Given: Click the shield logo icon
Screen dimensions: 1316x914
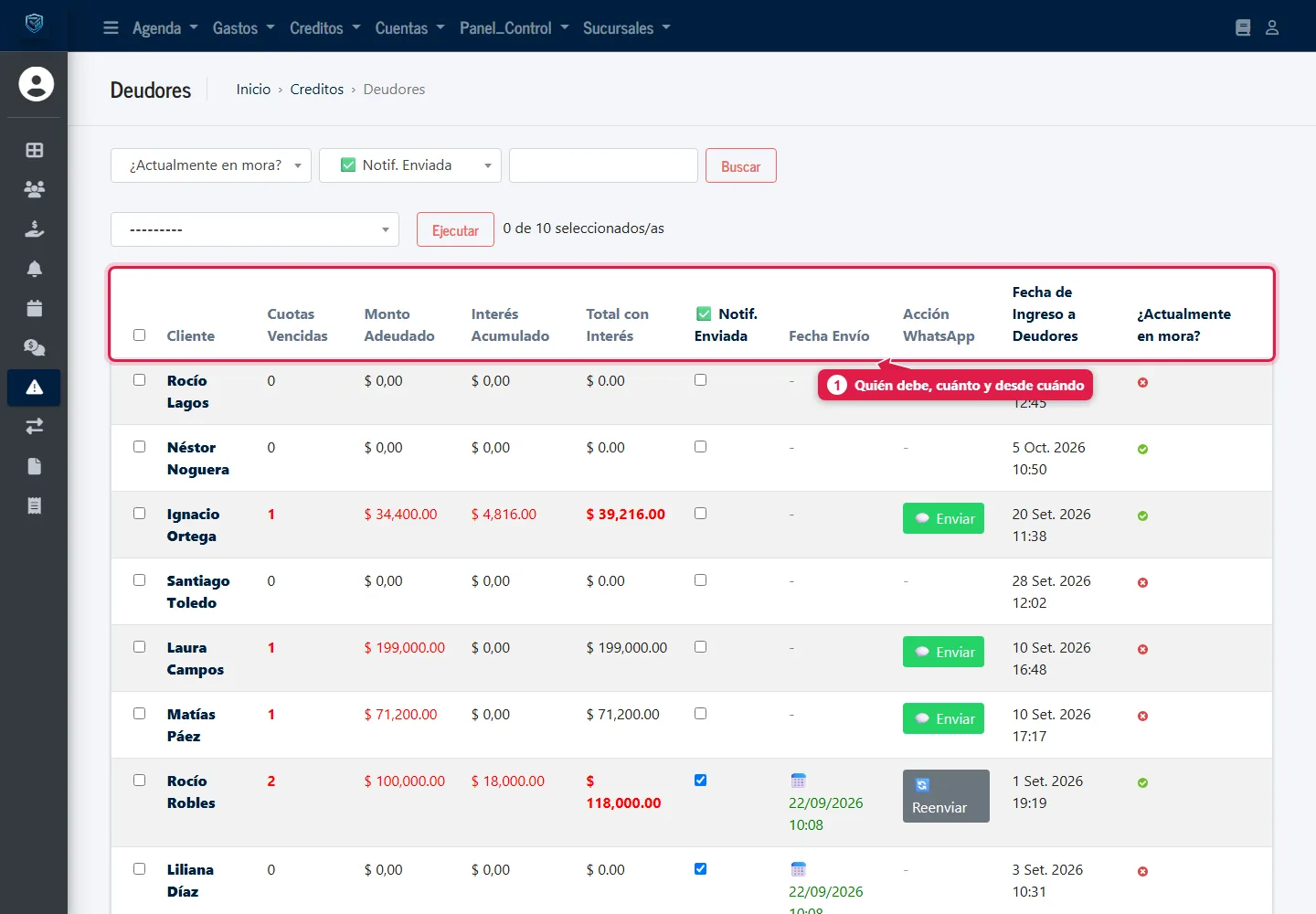Looking at the screenshot, I should 34,24.
